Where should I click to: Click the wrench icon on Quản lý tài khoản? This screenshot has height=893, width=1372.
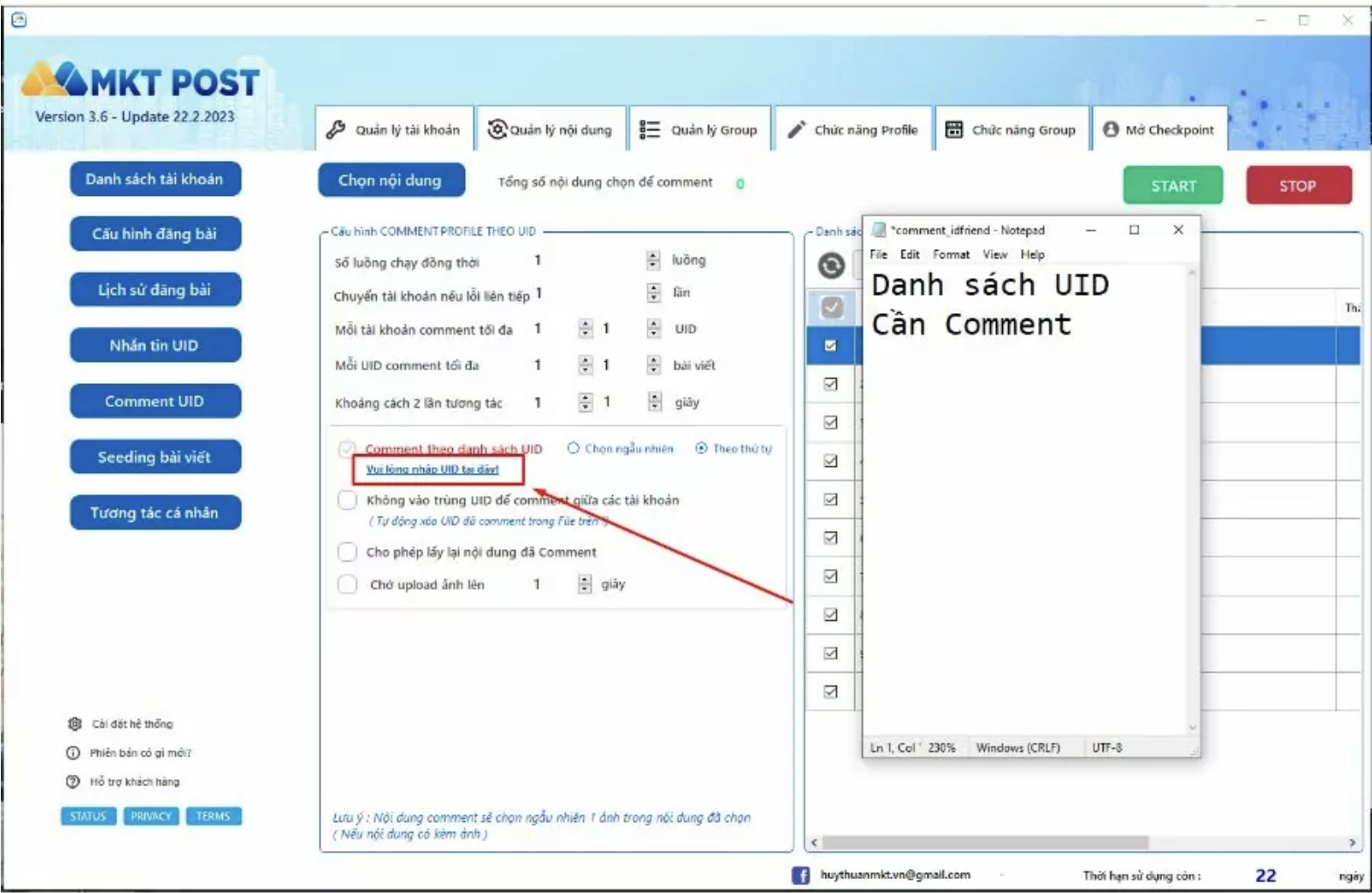(336, 129)
